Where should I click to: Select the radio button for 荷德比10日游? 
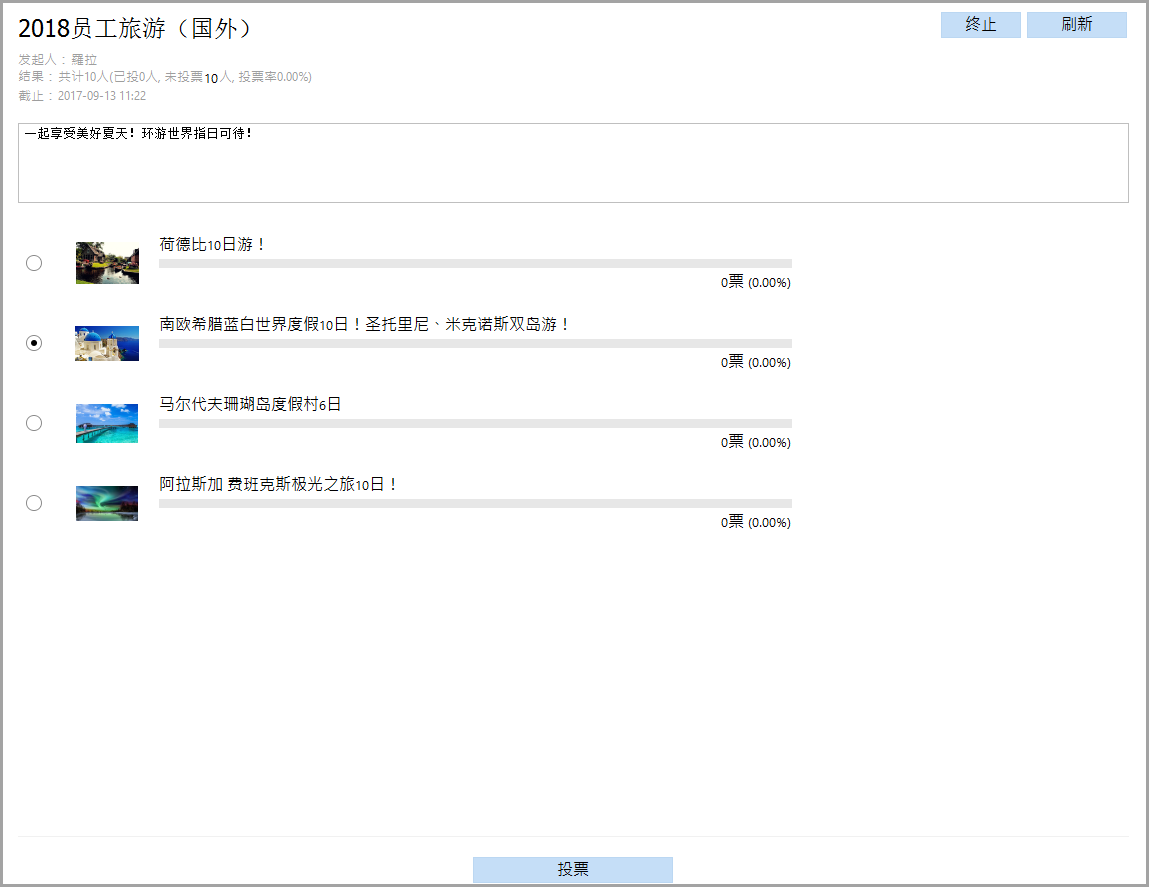click(x=34, y=263)
